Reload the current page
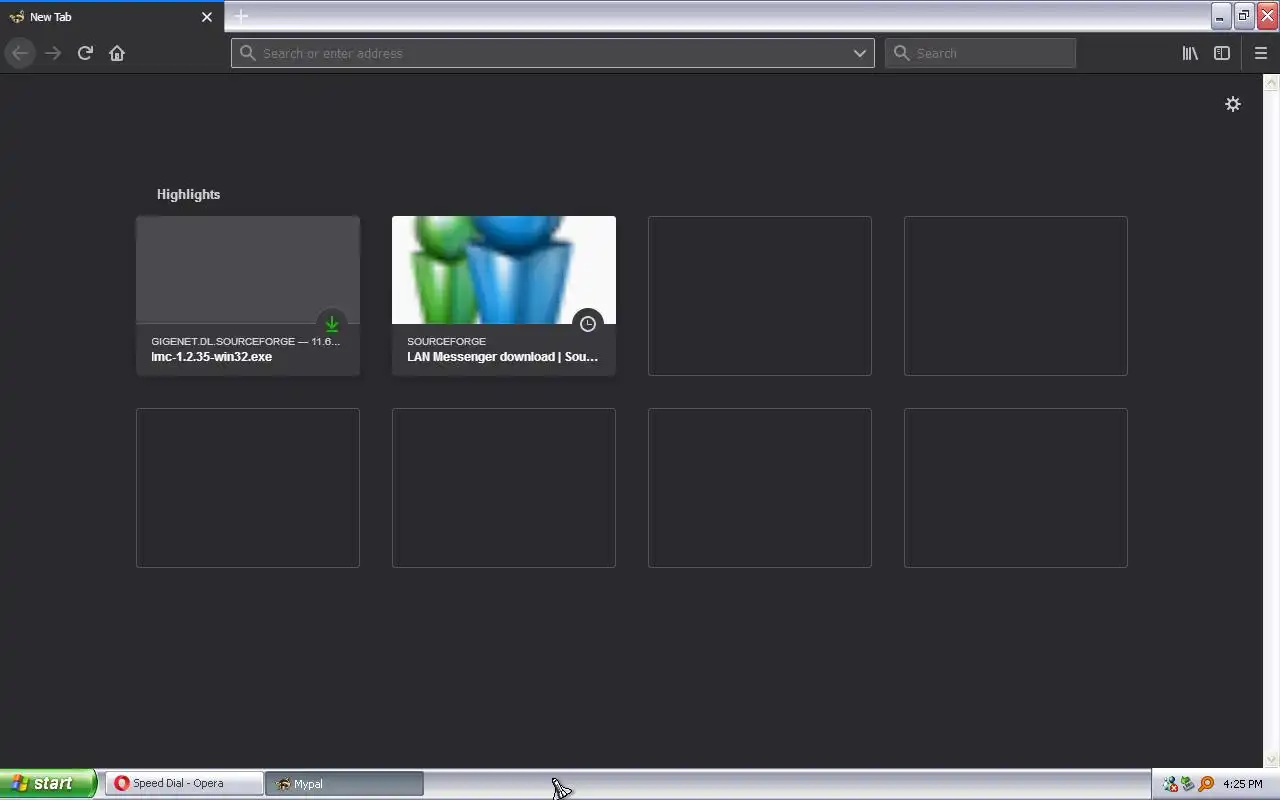Image resolution: width=1280 pixels, height=800 pixels. point(85,53)
